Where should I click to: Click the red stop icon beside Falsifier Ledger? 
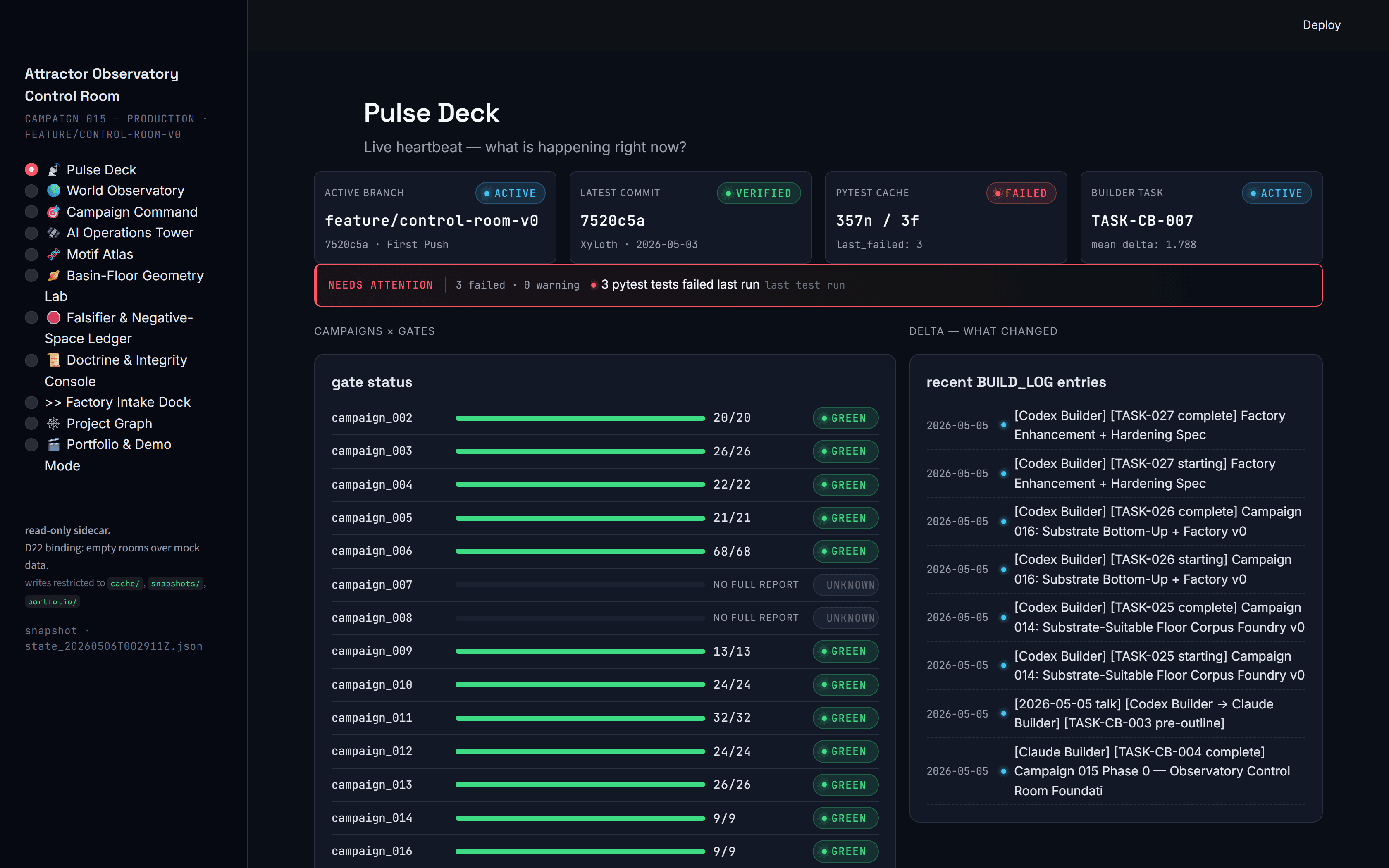[x=53, y=317]
